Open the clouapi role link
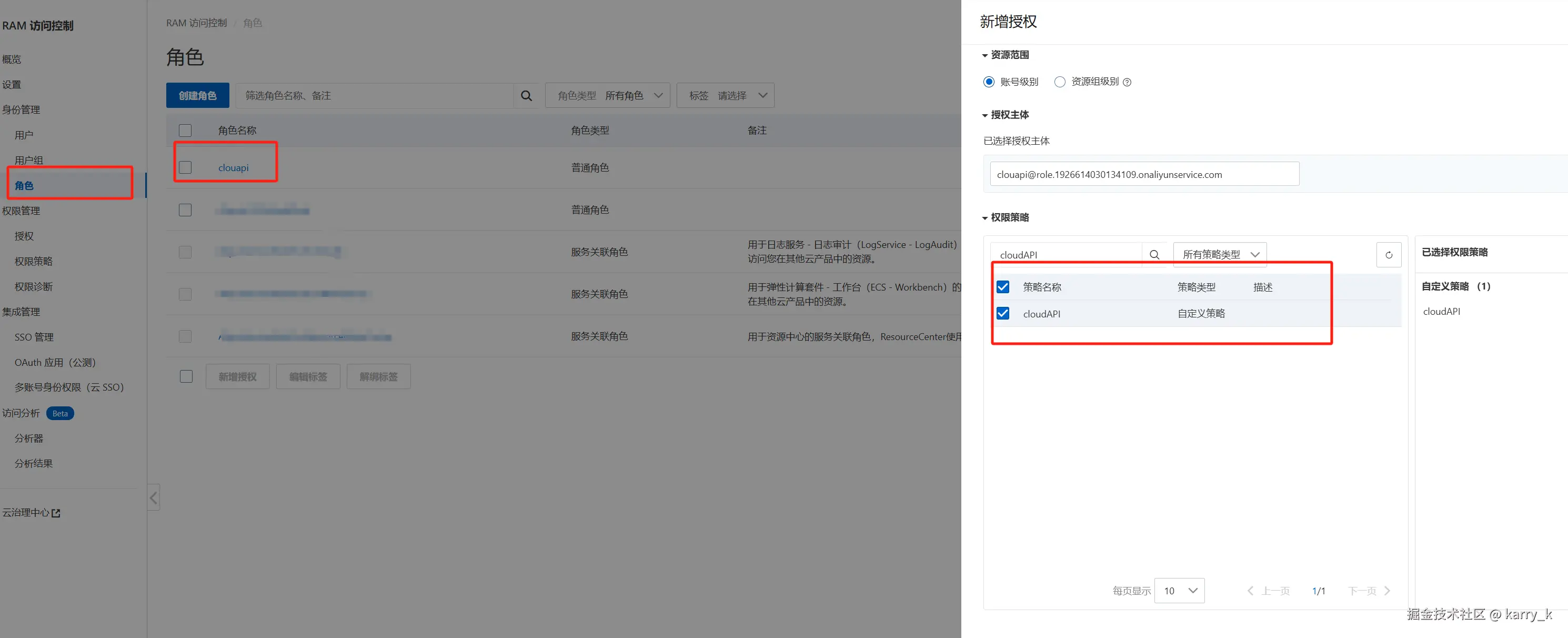 (x=233, y=168)
